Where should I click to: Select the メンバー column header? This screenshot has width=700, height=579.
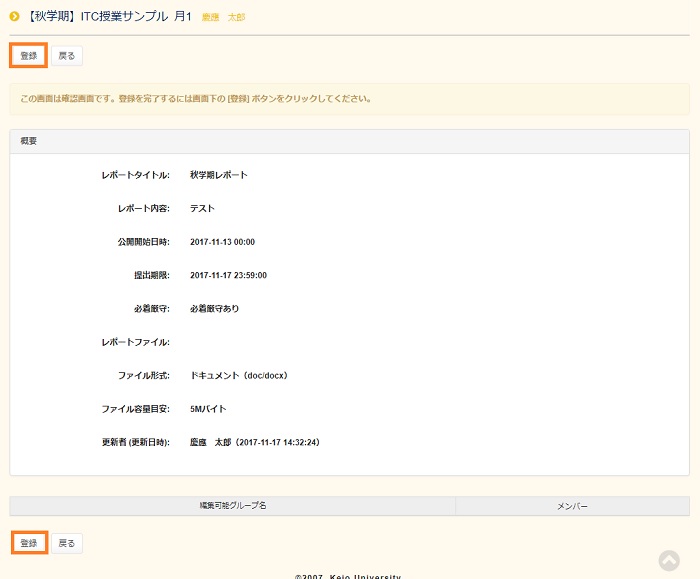[572, 506]
